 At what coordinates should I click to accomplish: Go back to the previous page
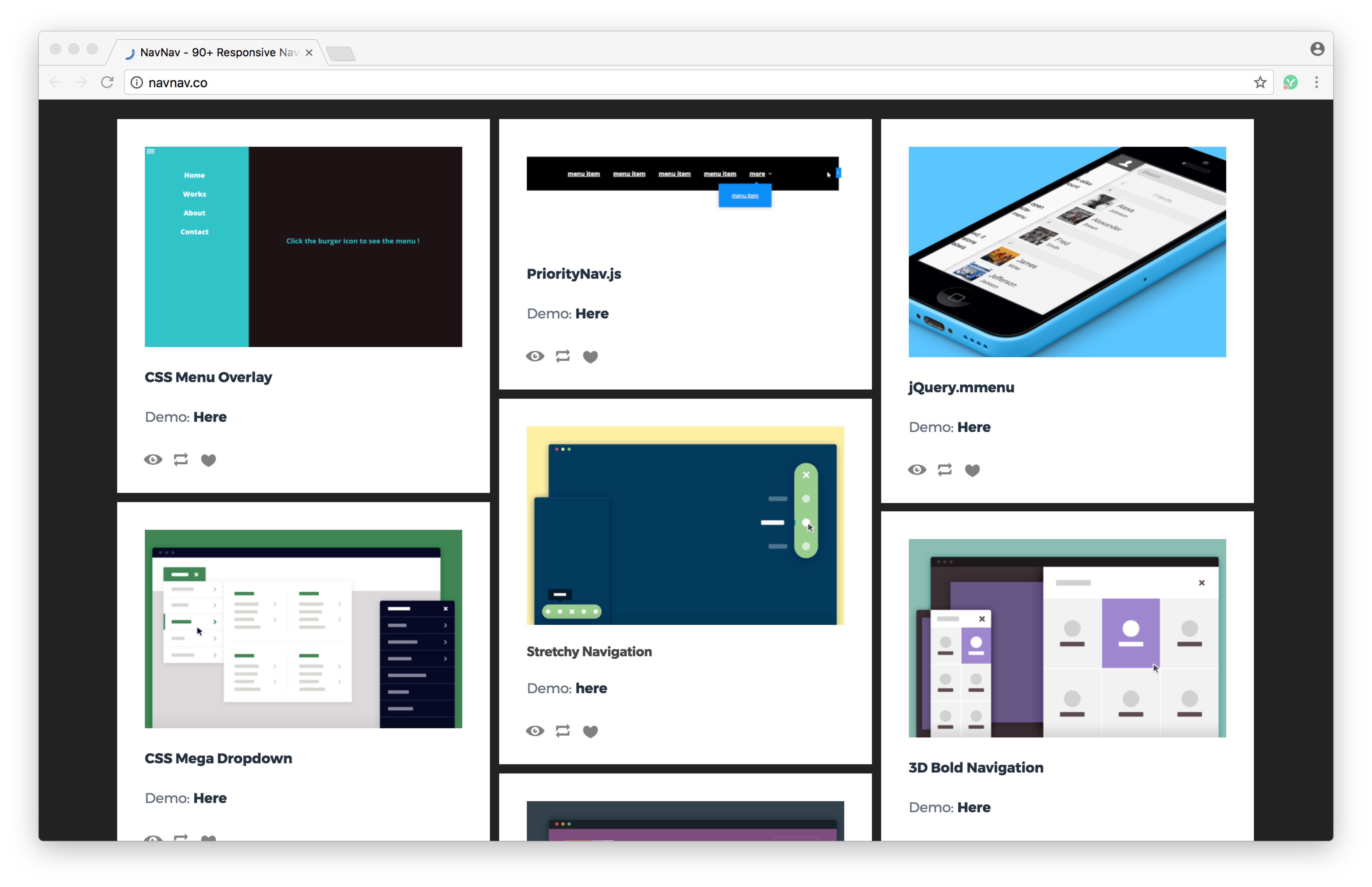coord(55,82)
